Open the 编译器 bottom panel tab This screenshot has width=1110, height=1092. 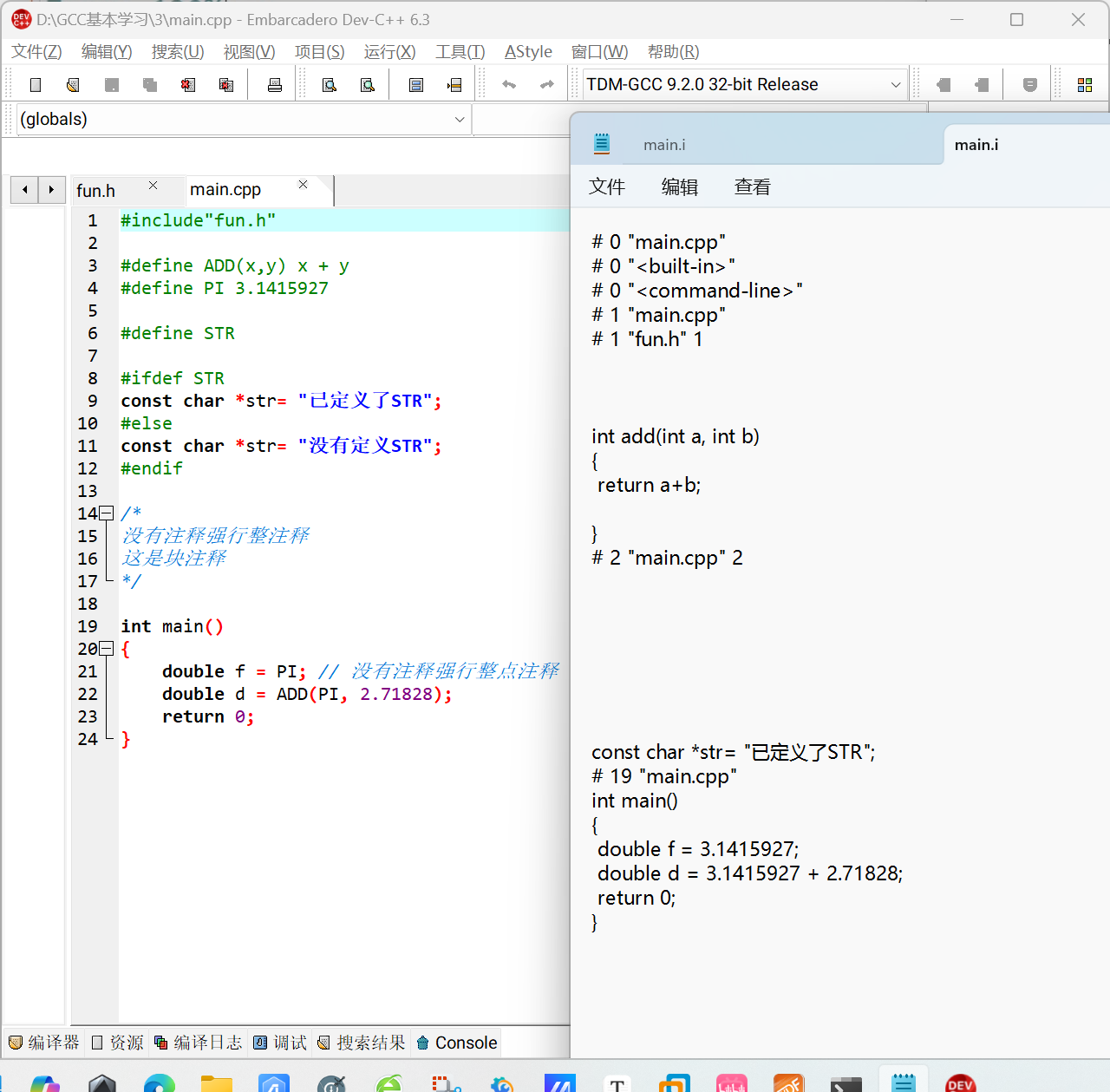click(x=44, y=1043)
